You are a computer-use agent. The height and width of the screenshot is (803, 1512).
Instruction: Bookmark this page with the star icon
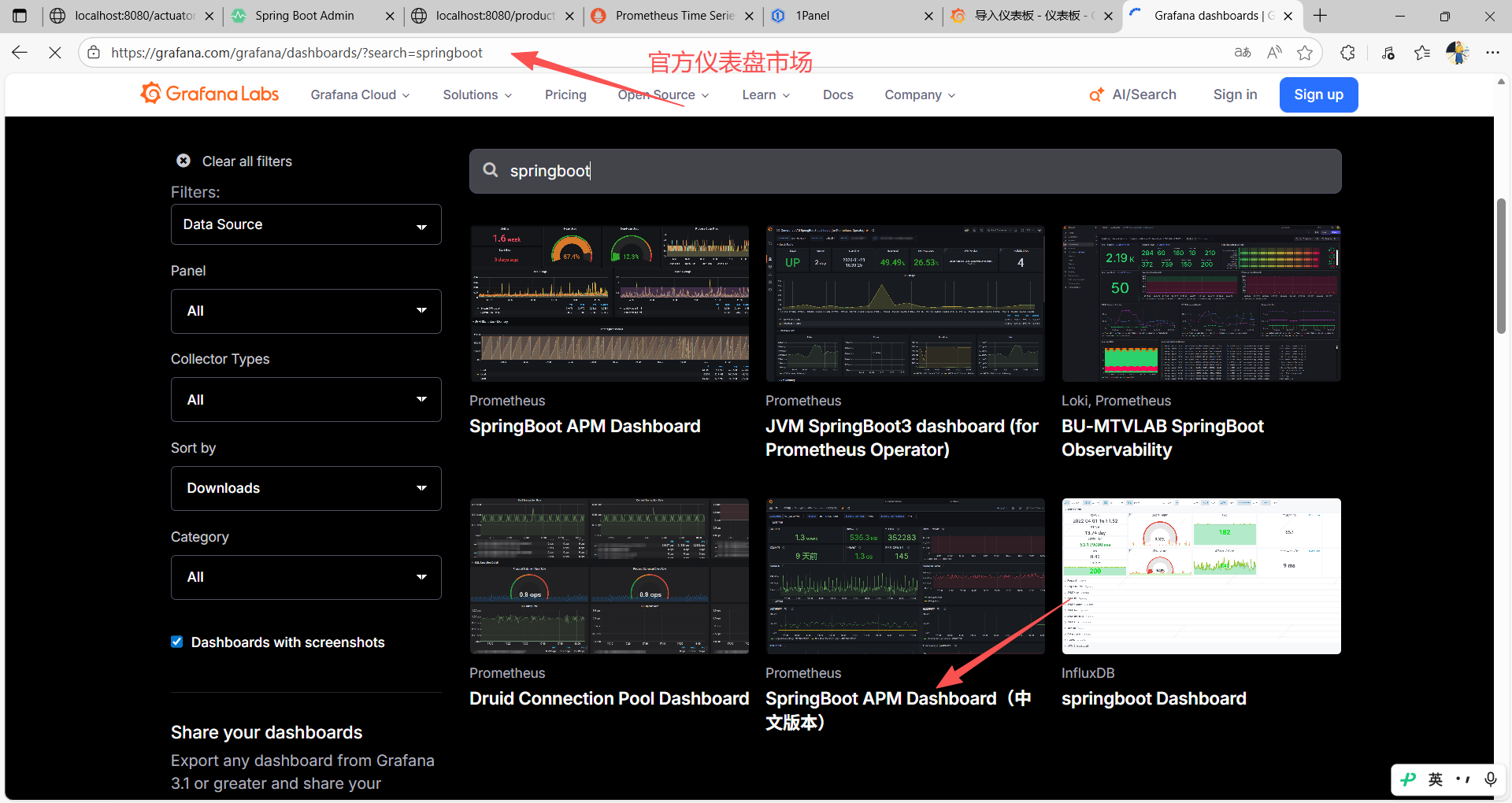[x=1305, y=53]
